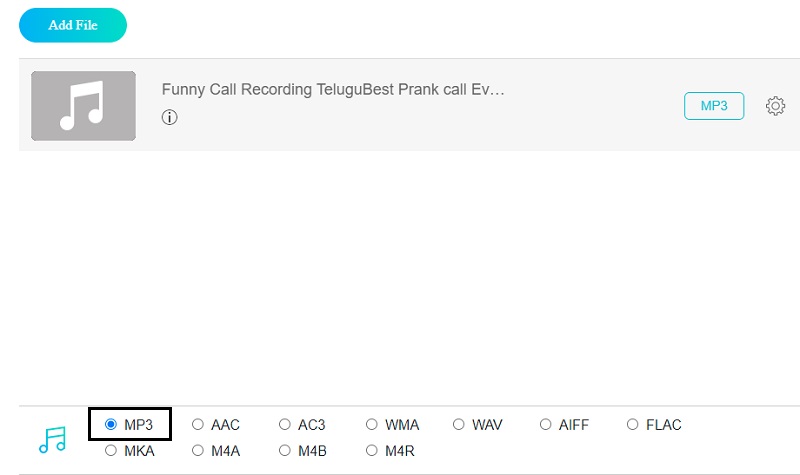The height and width of the screenshot is (475, 800).
Task: Click the FLAC format label text
Action: tap(664, 425)
